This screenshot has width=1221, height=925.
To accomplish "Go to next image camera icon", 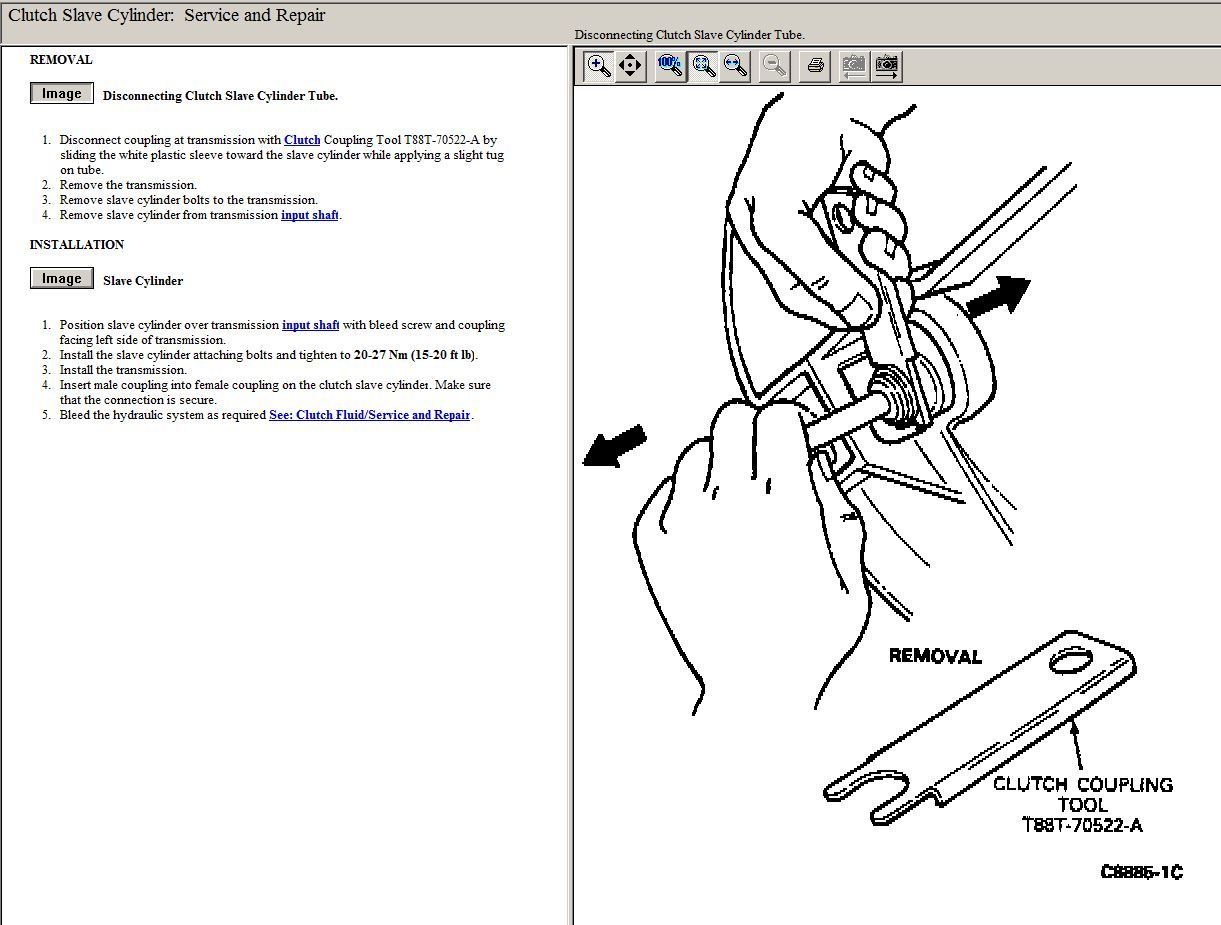I will (886, 66).
